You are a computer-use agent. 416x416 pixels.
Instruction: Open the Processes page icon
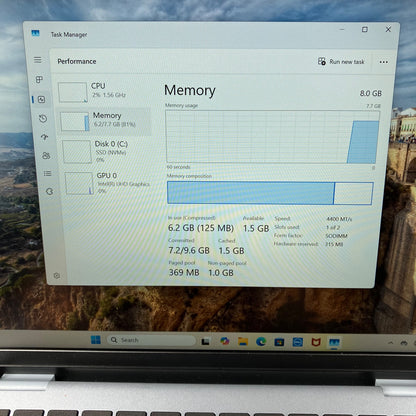pos(39,80)
